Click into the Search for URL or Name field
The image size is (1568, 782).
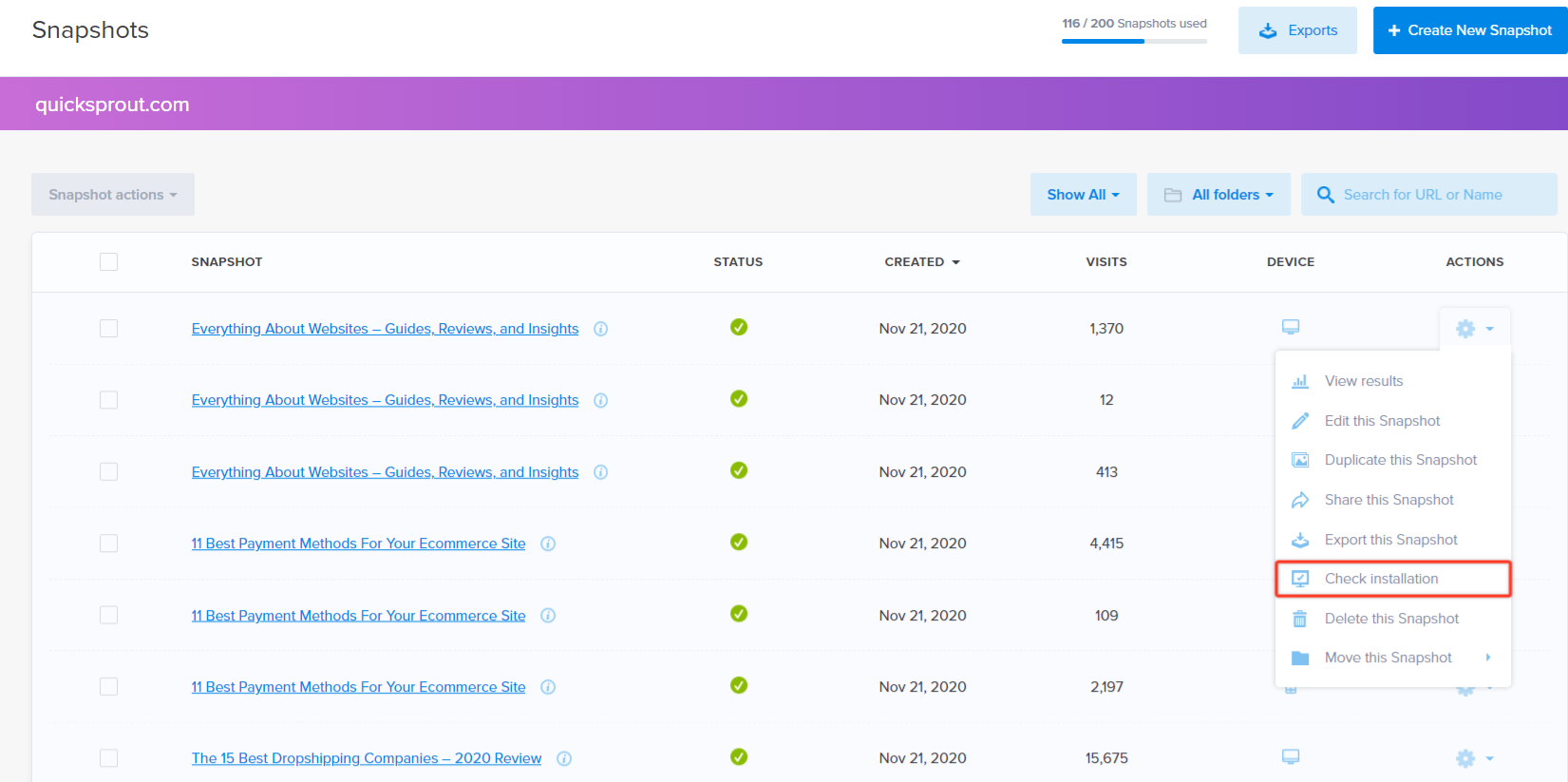coord(1428,195)
